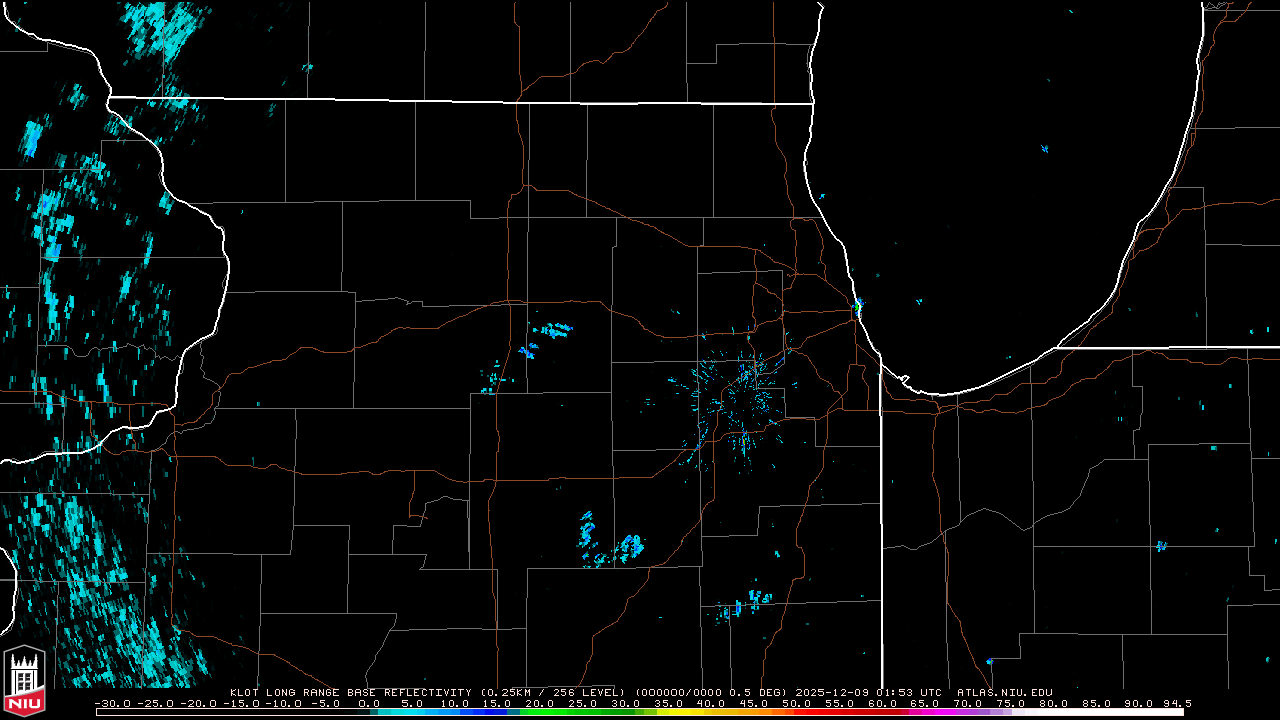
Task: Click the NIU castle logo
Action: (24, 680)
